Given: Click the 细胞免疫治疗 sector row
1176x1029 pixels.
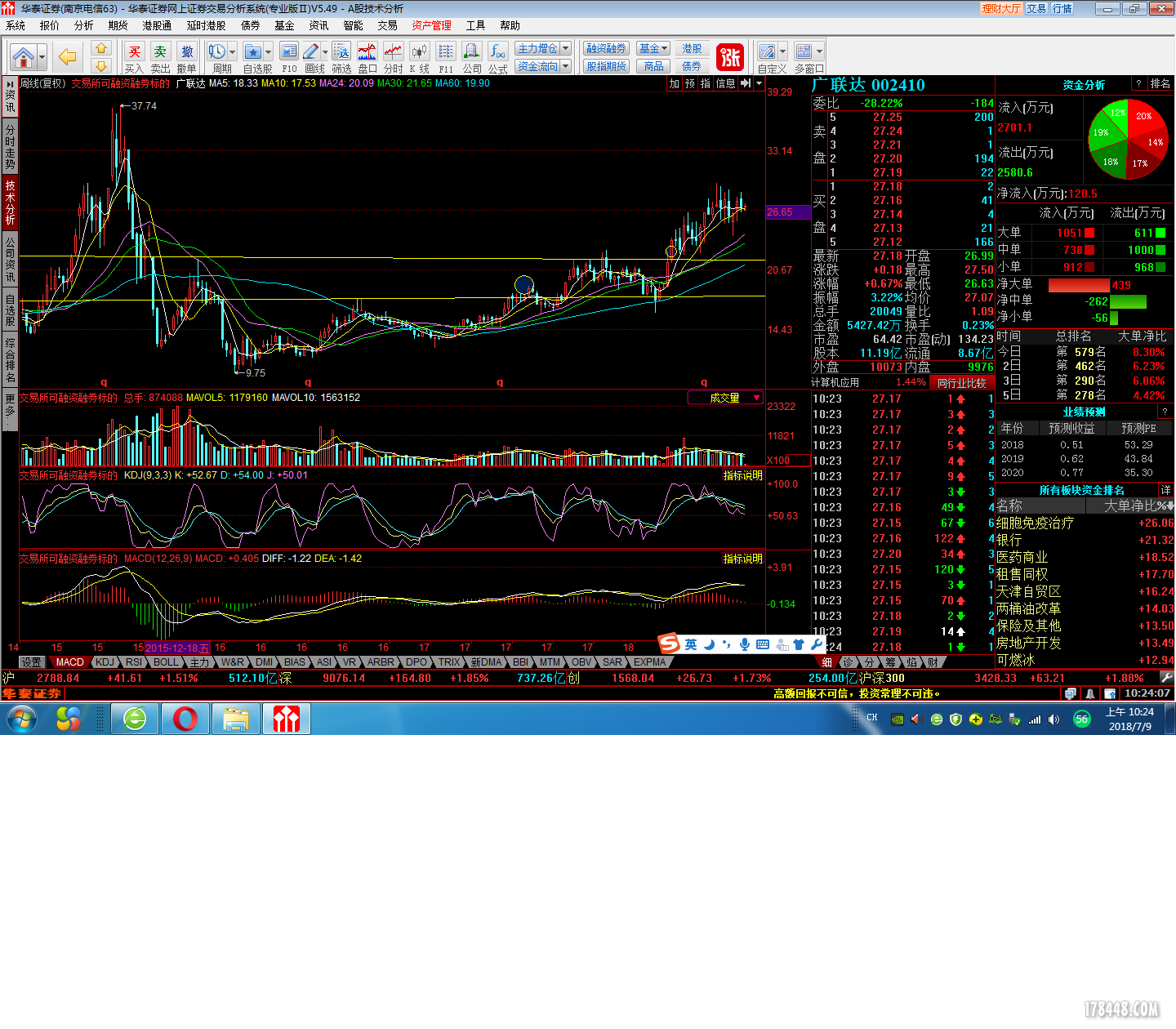Looking at the screenshot, I should [x=1085, y=523].
